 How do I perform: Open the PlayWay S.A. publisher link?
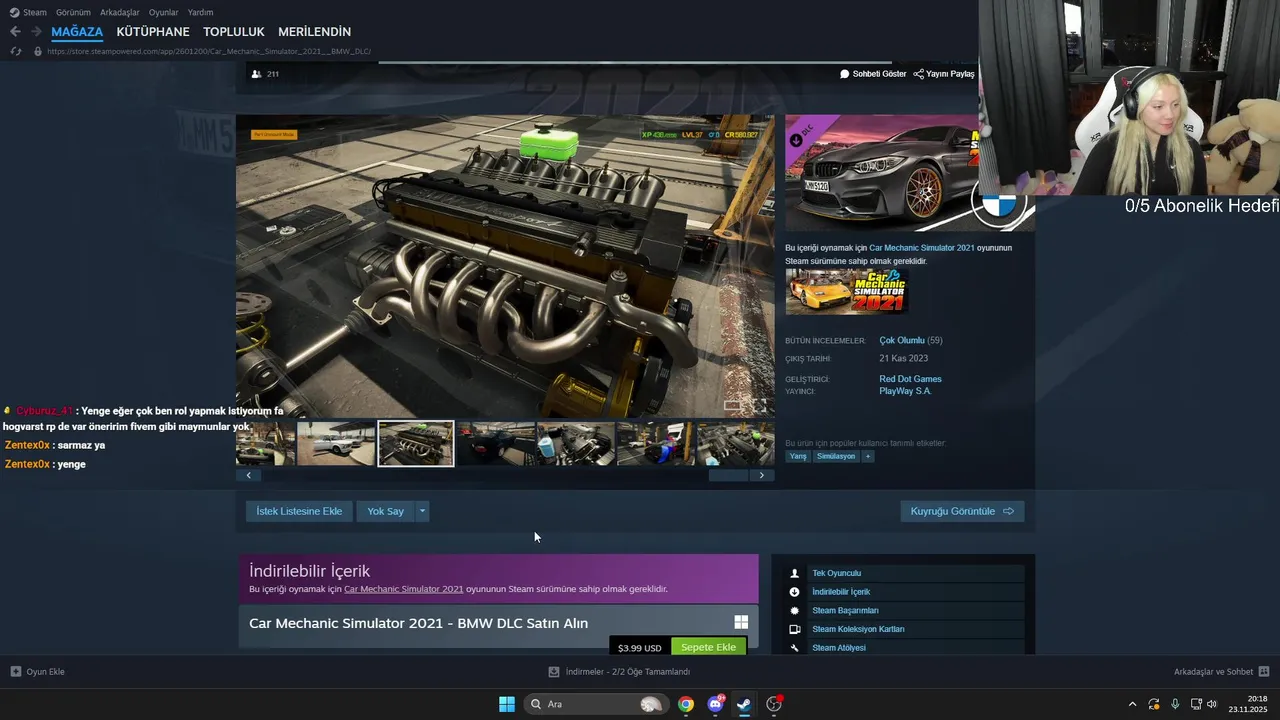click(x=905, y=391)
